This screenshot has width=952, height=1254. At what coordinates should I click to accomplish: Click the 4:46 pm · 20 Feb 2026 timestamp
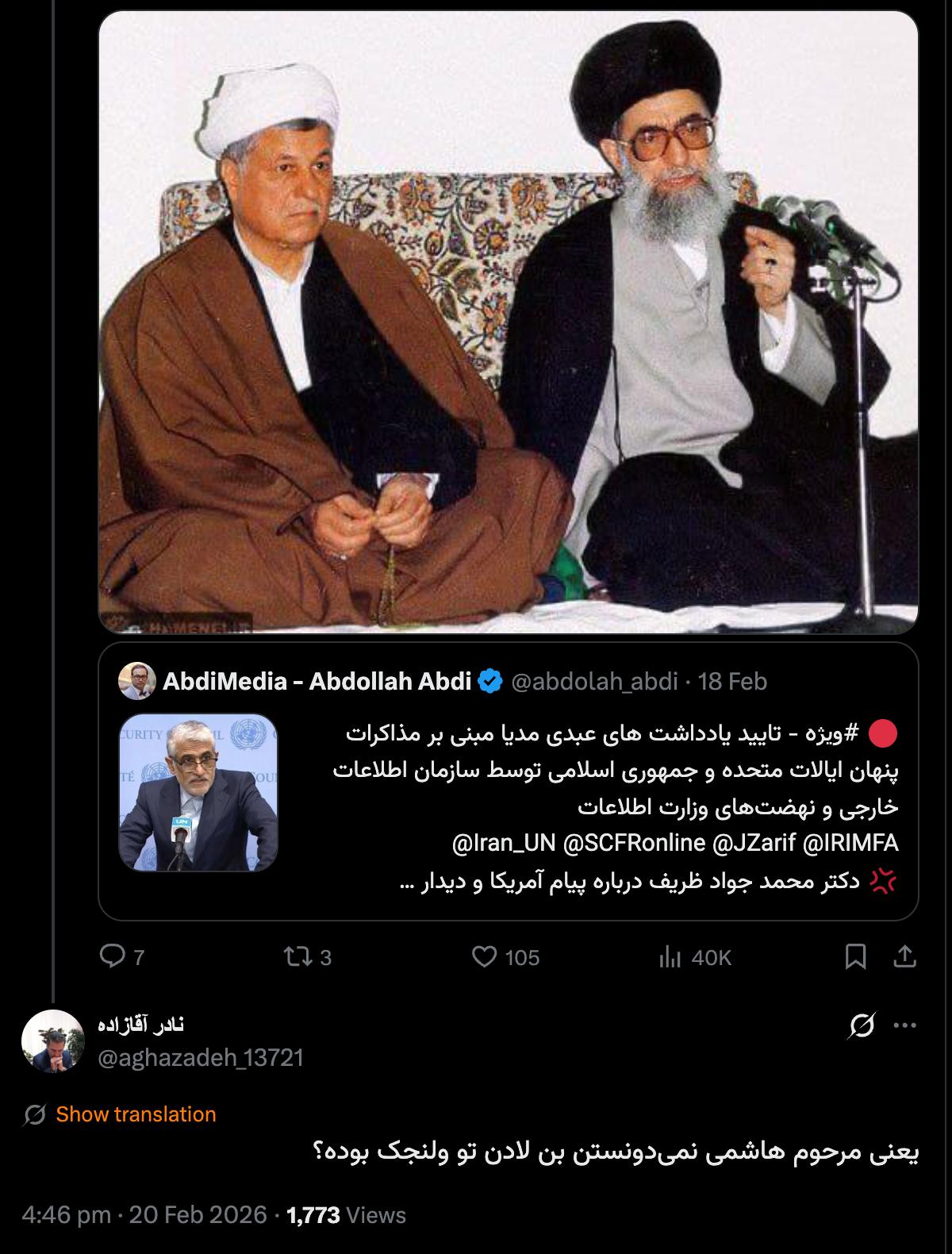click(x=144, y=1215)
